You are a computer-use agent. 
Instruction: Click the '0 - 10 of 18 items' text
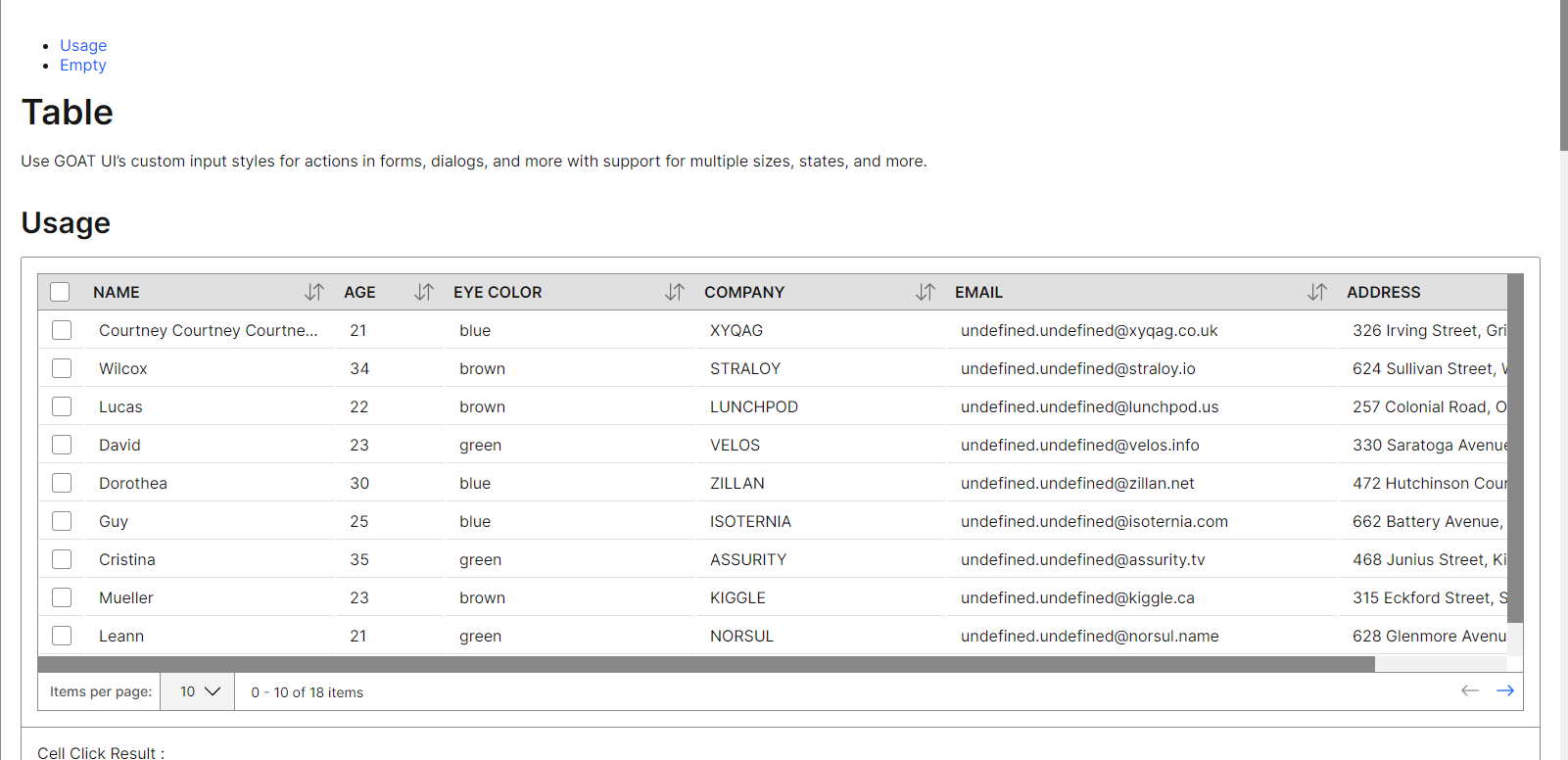tap(307, 692)
